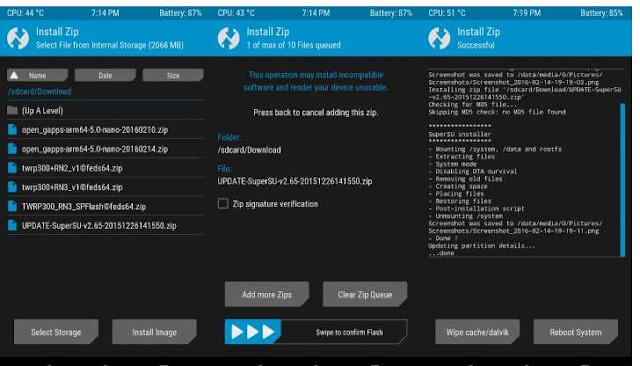Click the TWRP logo above 'Successful'

click(439, 38)
